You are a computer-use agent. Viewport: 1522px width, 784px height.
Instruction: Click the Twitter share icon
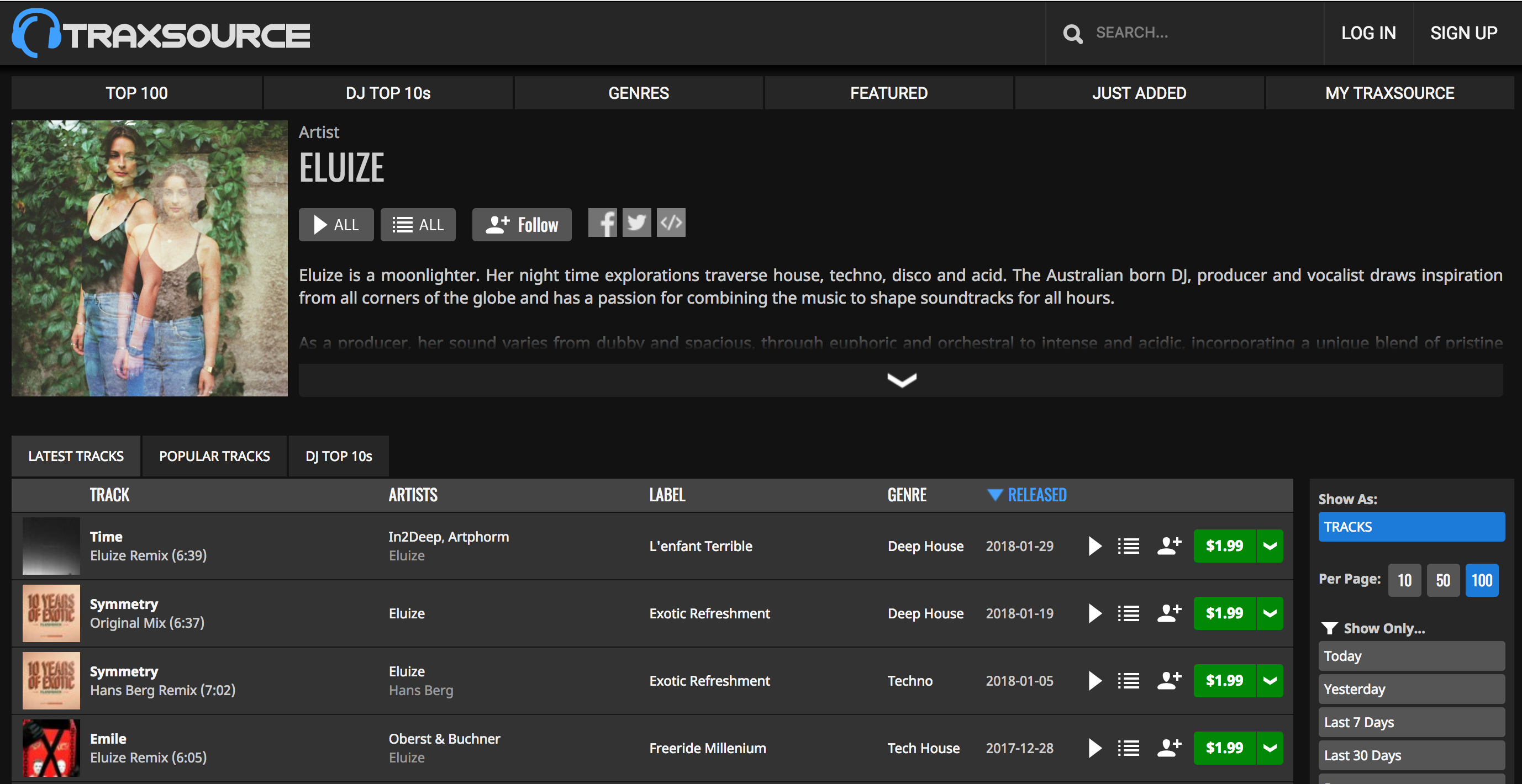coord(636,223)
